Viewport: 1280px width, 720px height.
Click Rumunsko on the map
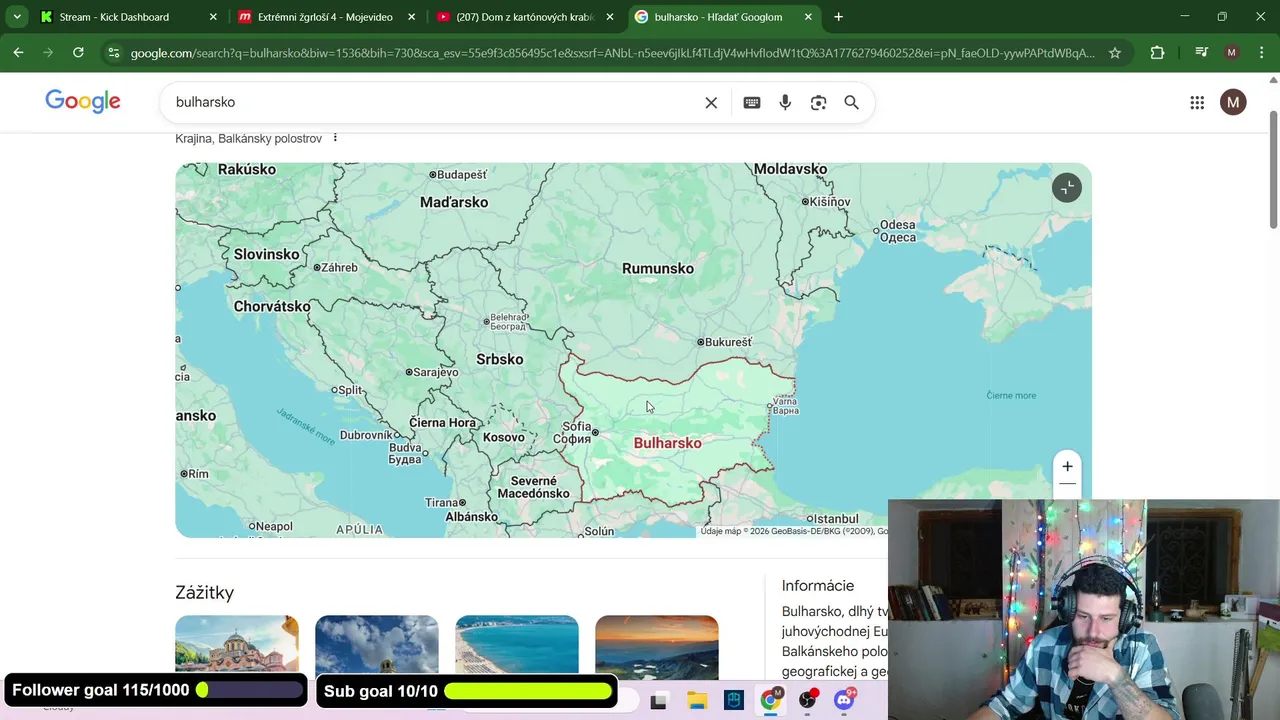click(658, 268)
